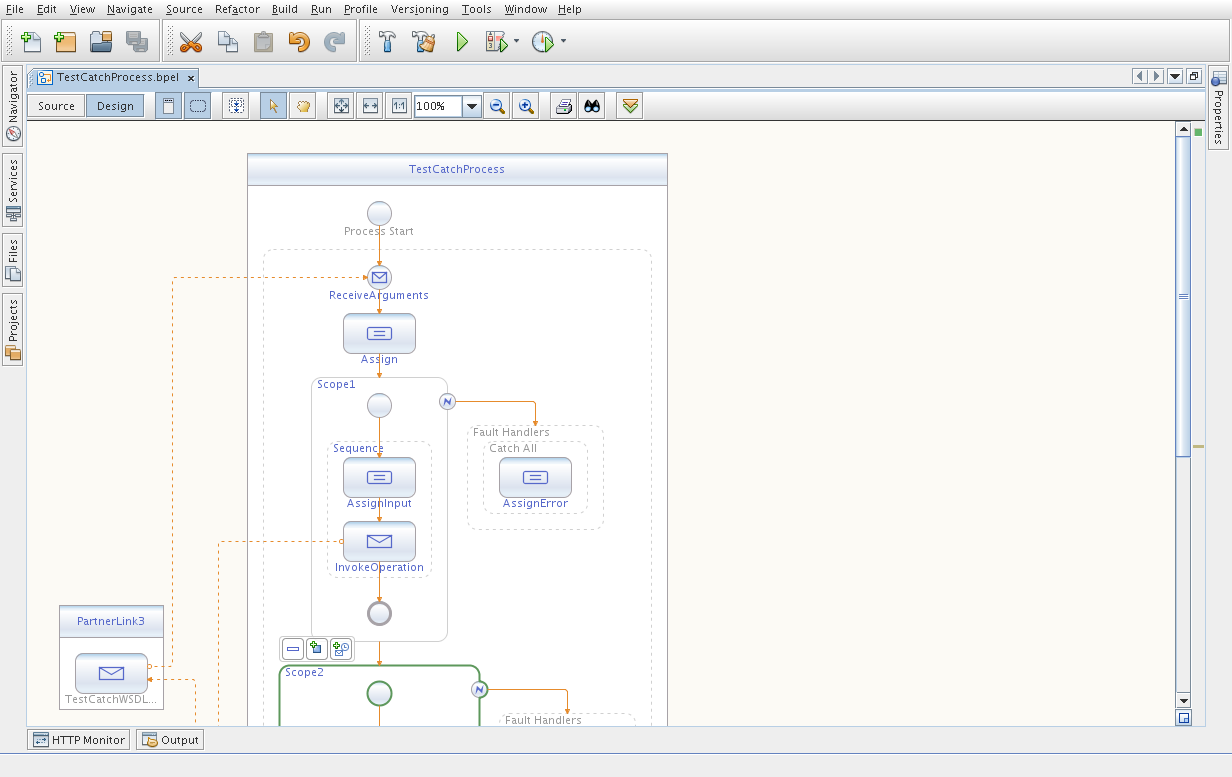Click the Validate XML green arrows icon
1232x777 pixels.
[629, 106]
